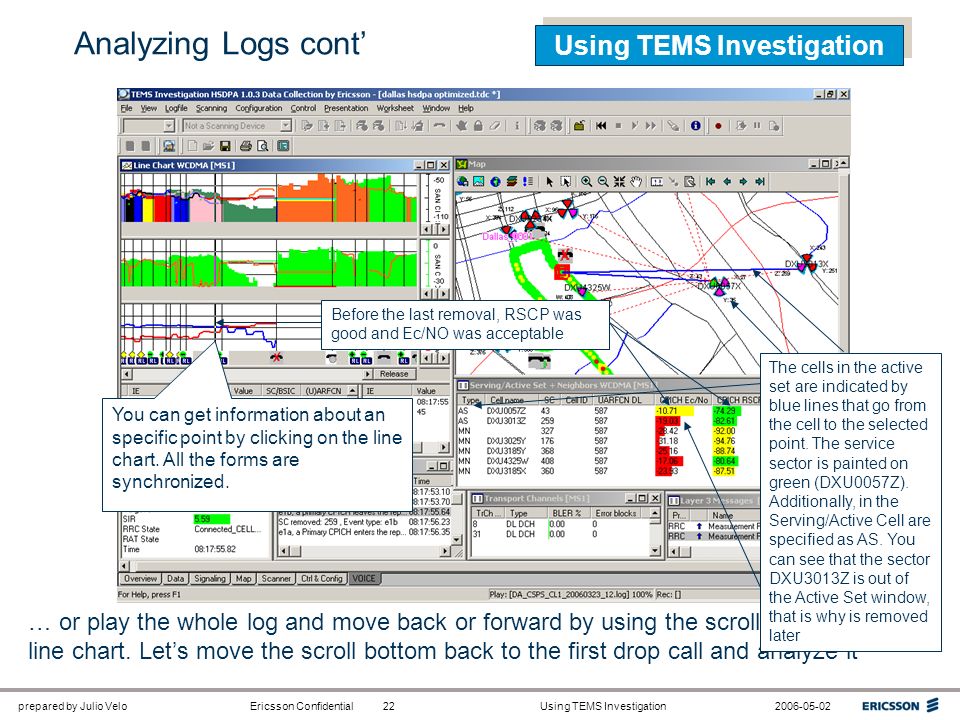Stop logfile replay in main toolbar
Viewport: 960px width, 720px height.
(618, 126)
